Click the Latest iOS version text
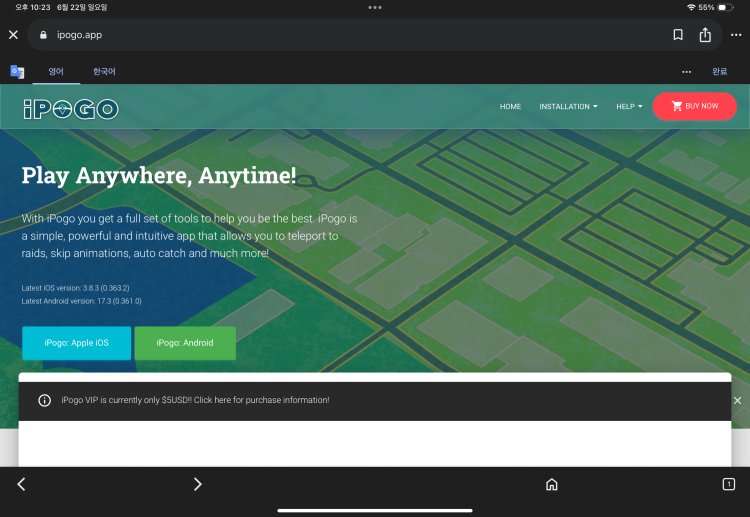The height and width of the screenshot is (517, 750). [x=75, y=288]
